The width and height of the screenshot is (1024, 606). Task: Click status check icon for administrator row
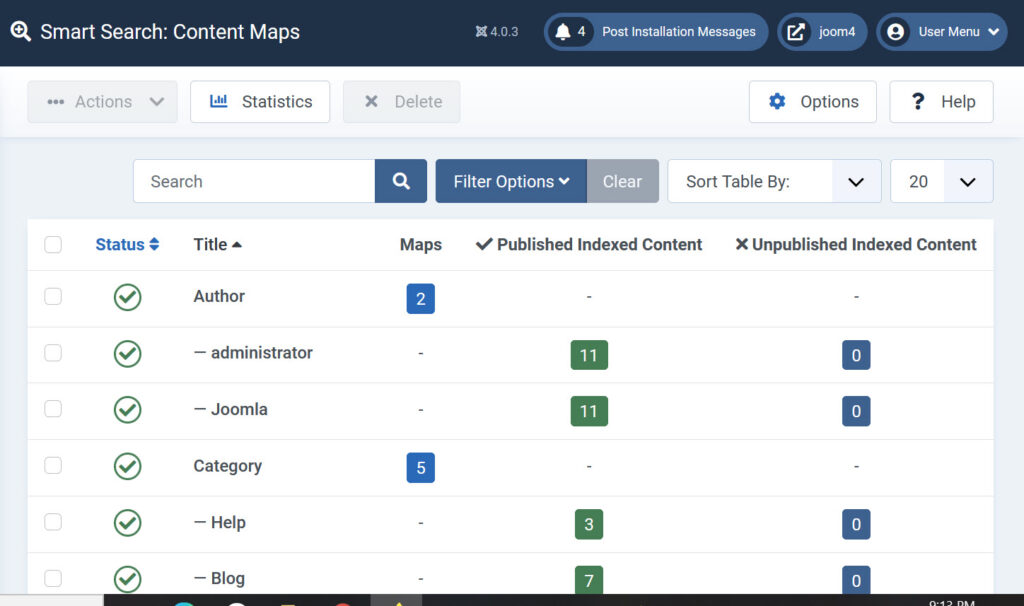(x=127, y=353)
